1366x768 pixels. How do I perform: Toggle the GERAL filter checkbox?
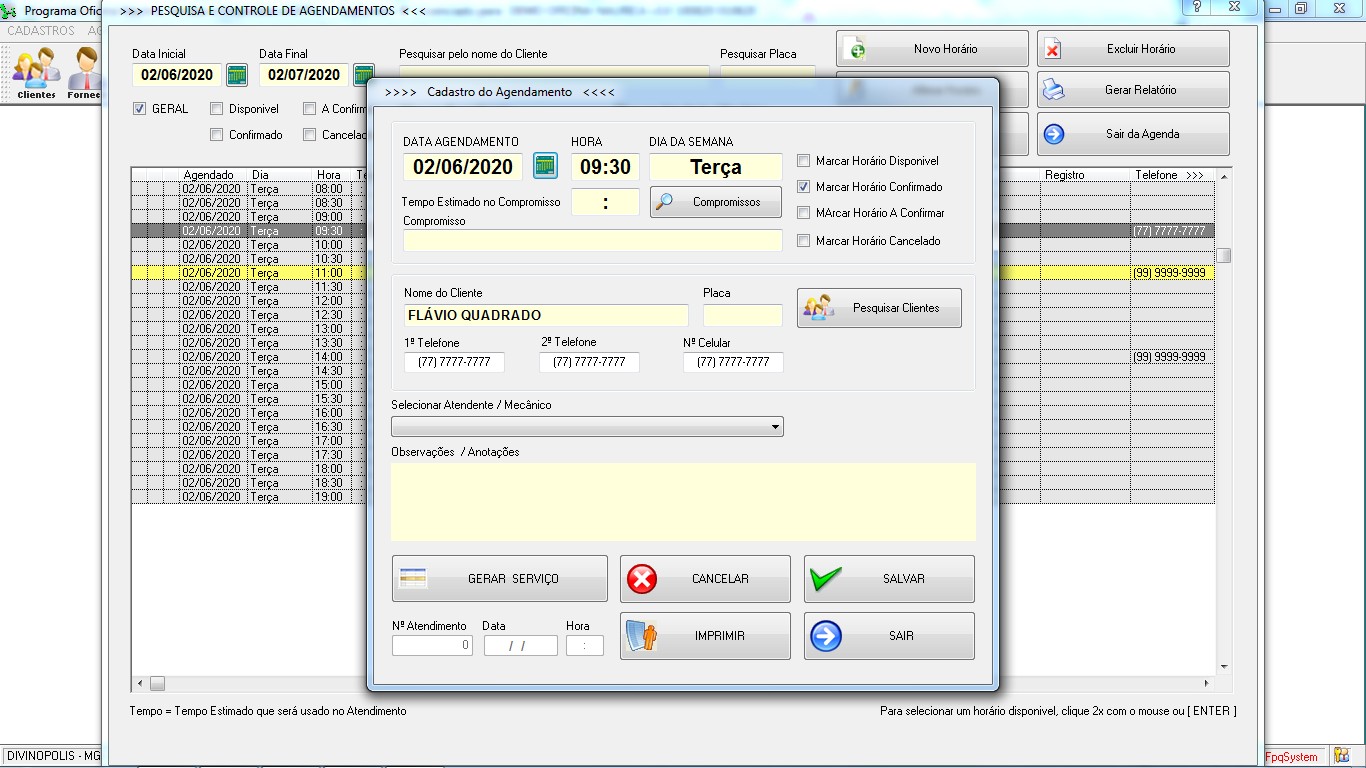click(140, 109)
